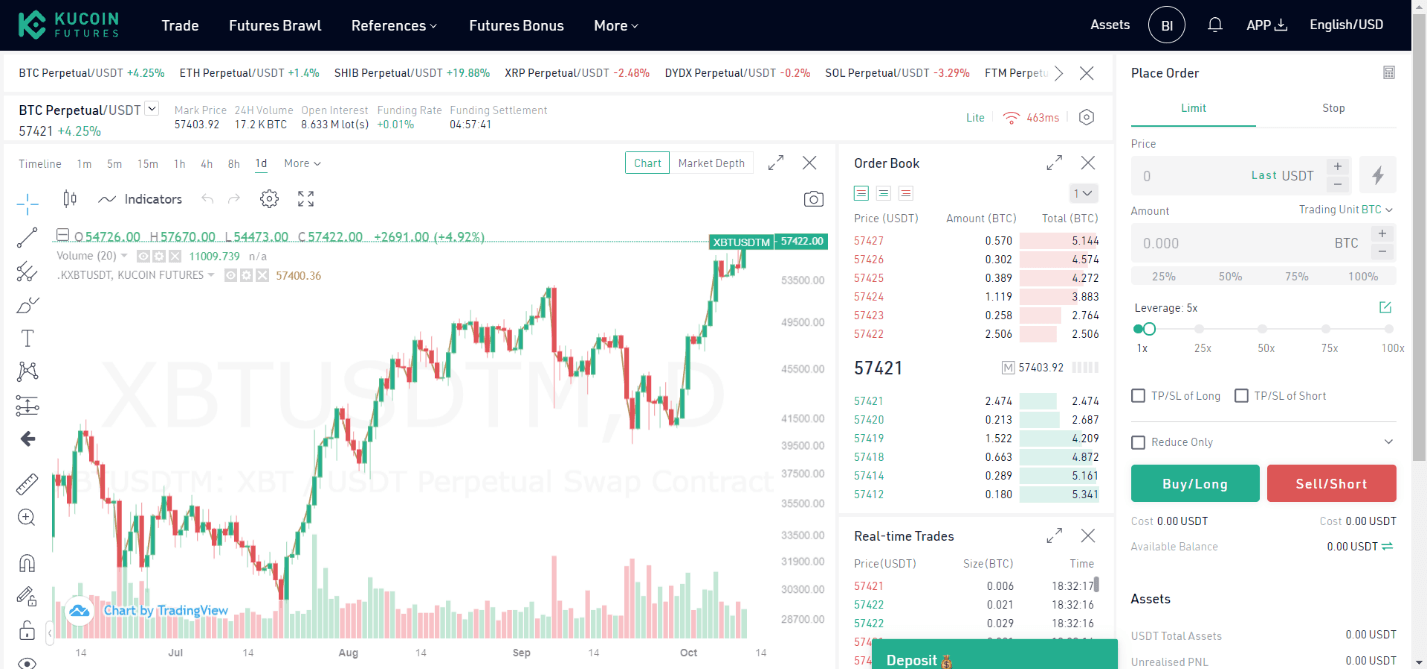
Task: Expand the chart panel to full size
Action: click(x=776, y=163)
